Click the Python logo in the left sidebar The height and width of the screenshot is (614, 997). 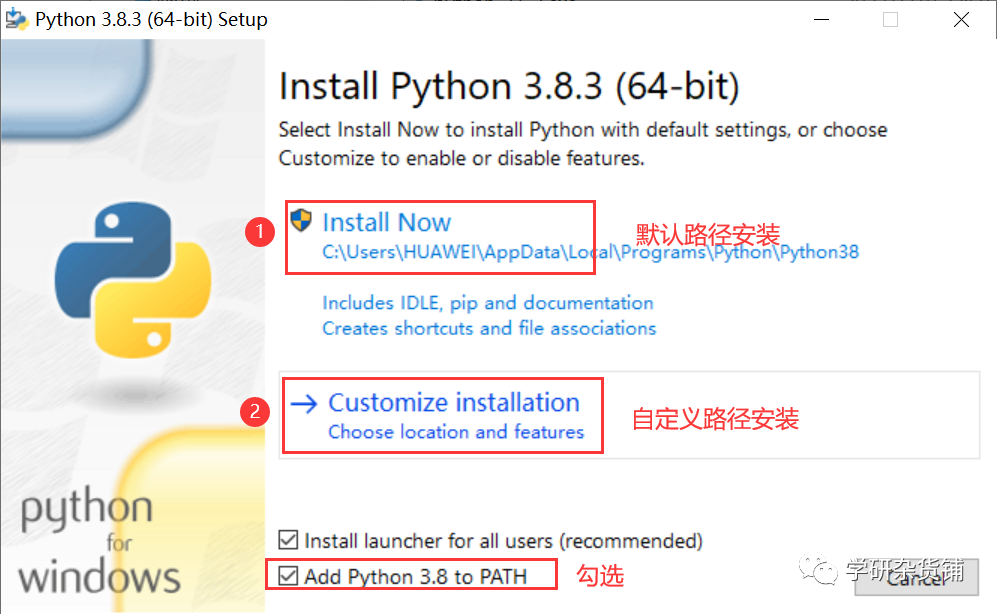click(130, 280)
